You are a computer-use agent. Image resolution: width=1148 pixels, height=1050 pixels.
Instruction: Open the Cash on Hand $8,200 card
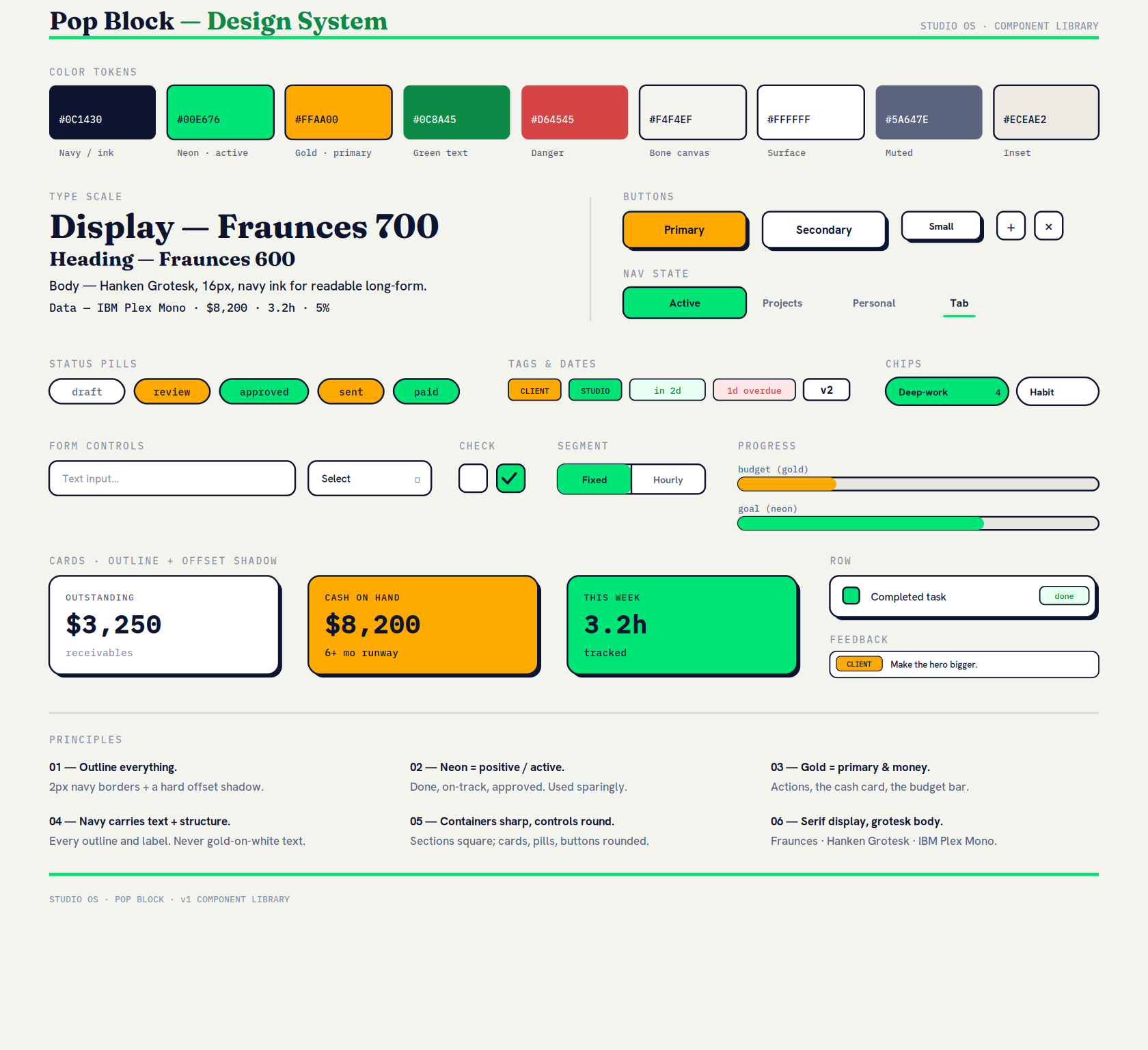point(424,625)
